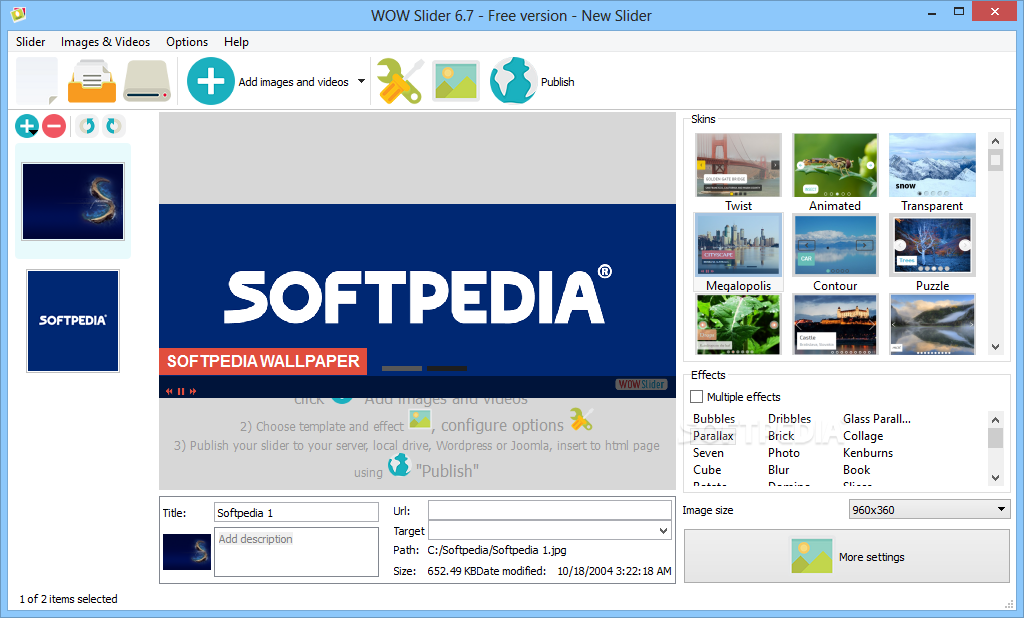Rotate image clockwise icon

[x=114, y=126]
